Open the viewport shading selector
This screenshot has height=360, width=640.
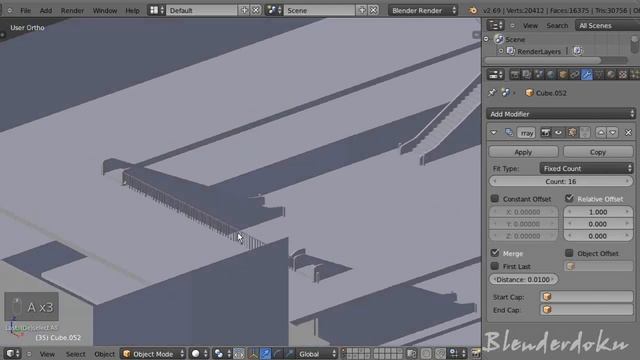tap(200, 353)
